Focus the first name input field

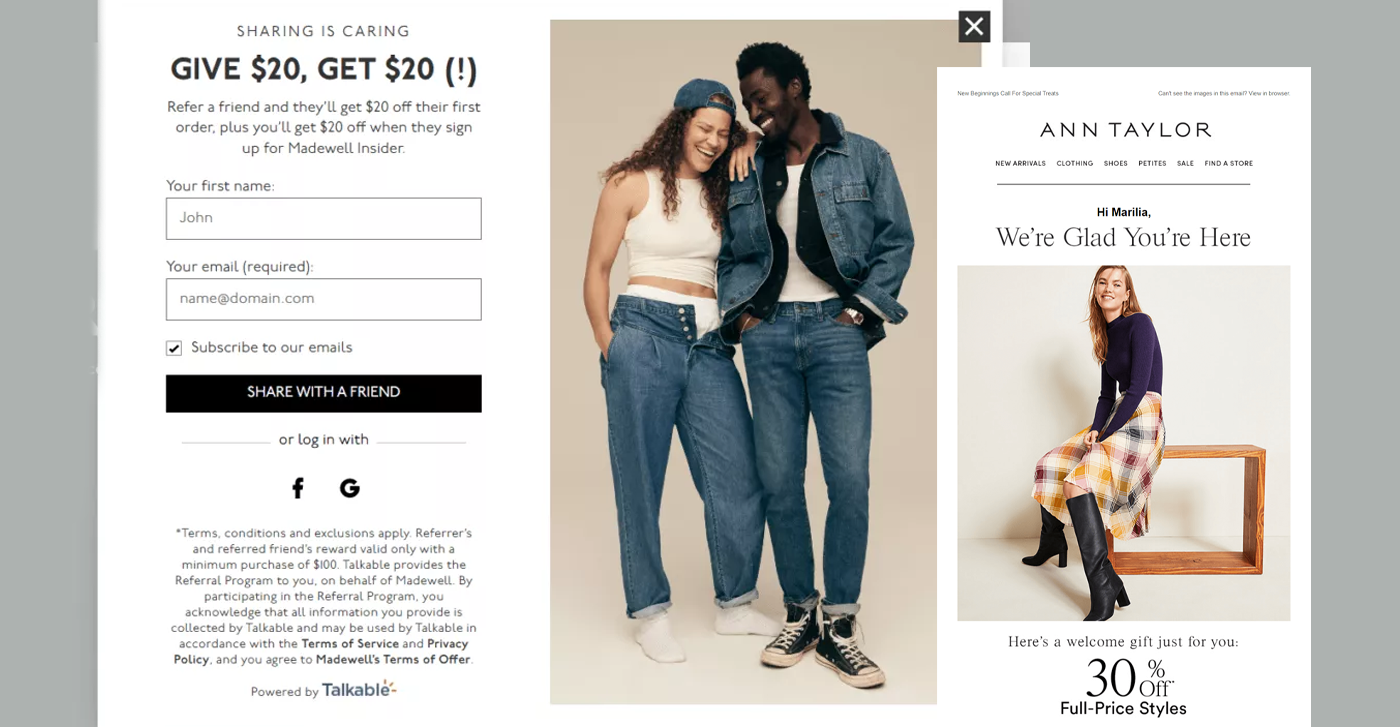[x=323, y=218]
